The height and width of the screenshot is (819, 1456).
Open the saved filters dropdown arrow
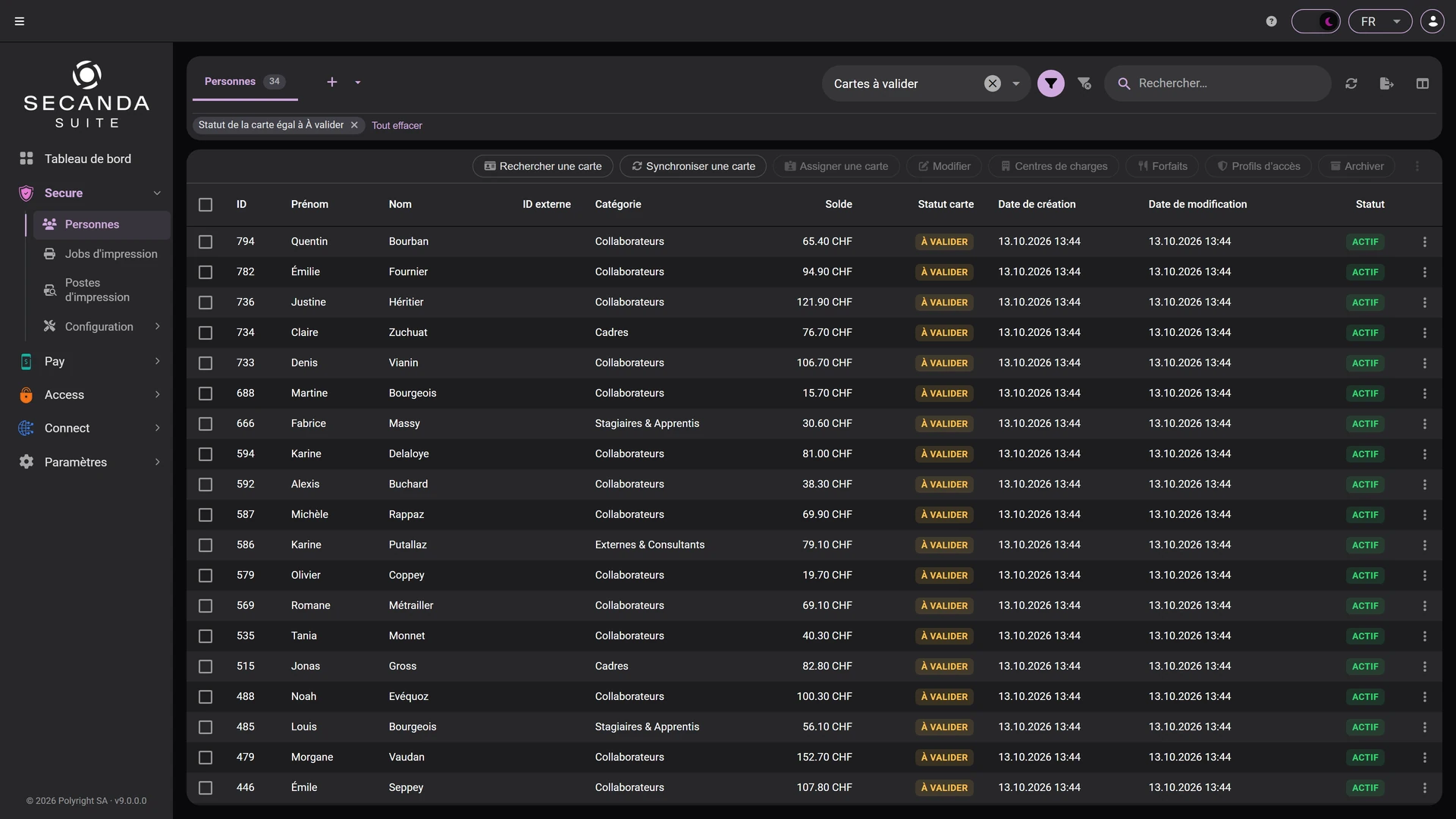click(1016, 83)
